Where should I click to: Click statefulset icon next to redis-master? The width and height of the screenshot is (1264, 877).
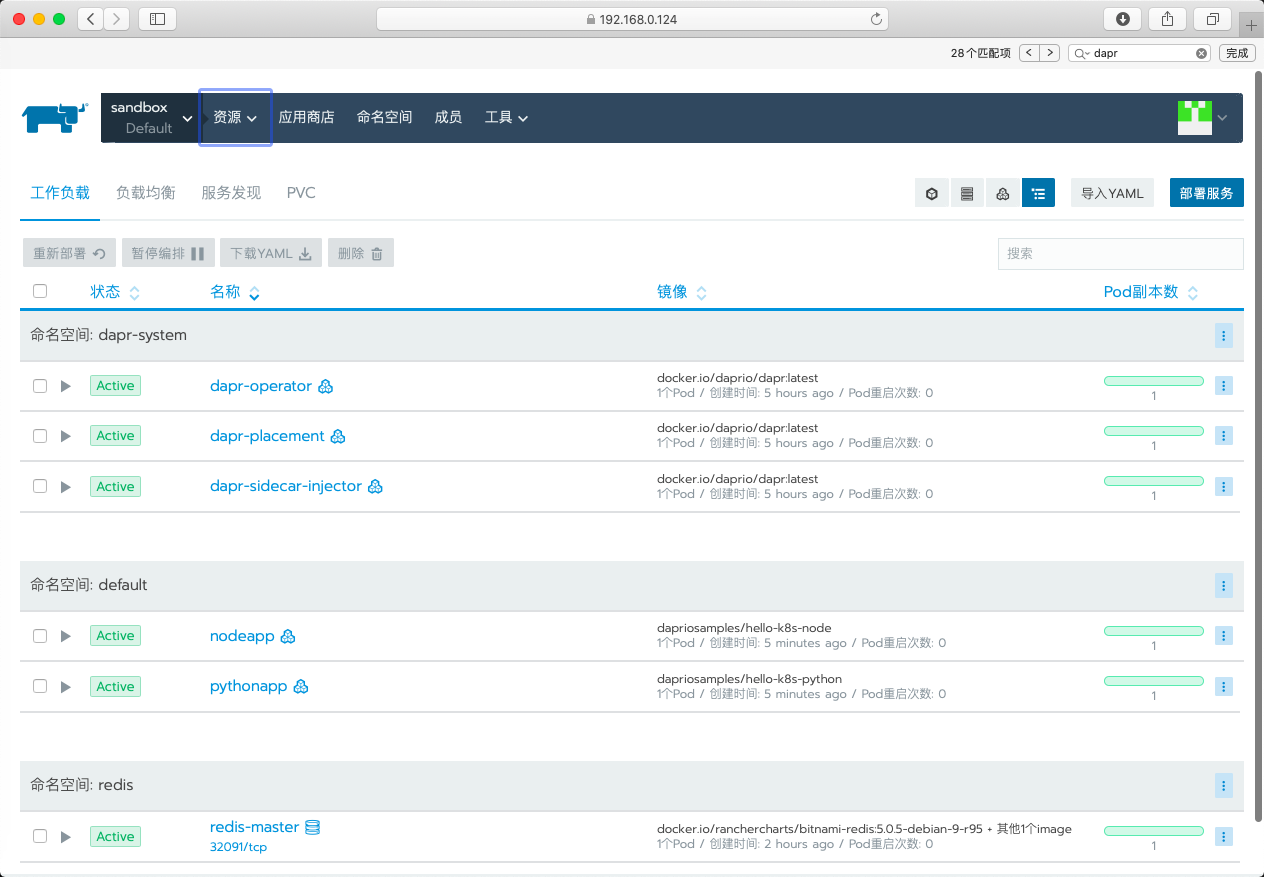click(312, 828)
